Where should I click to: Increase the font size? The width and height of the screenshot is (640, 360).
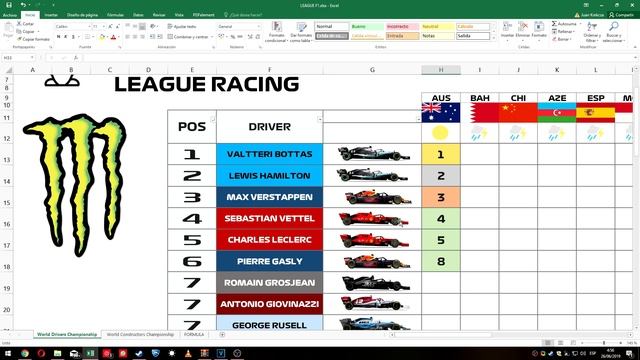pos(110,27)
